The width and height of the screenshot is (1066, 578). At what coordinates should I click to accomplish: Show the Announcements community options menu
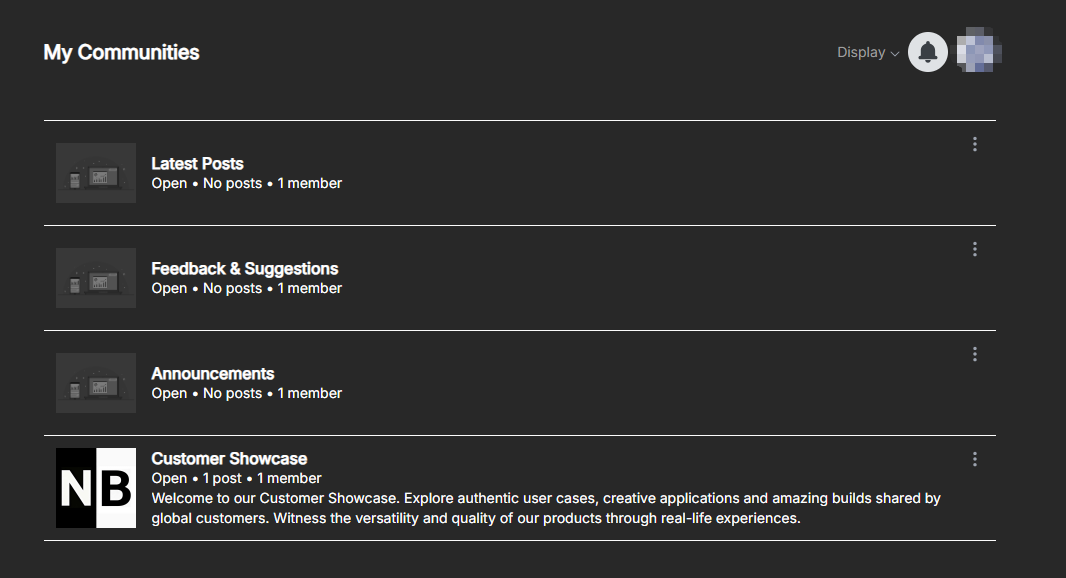click(x=975, y=354)
